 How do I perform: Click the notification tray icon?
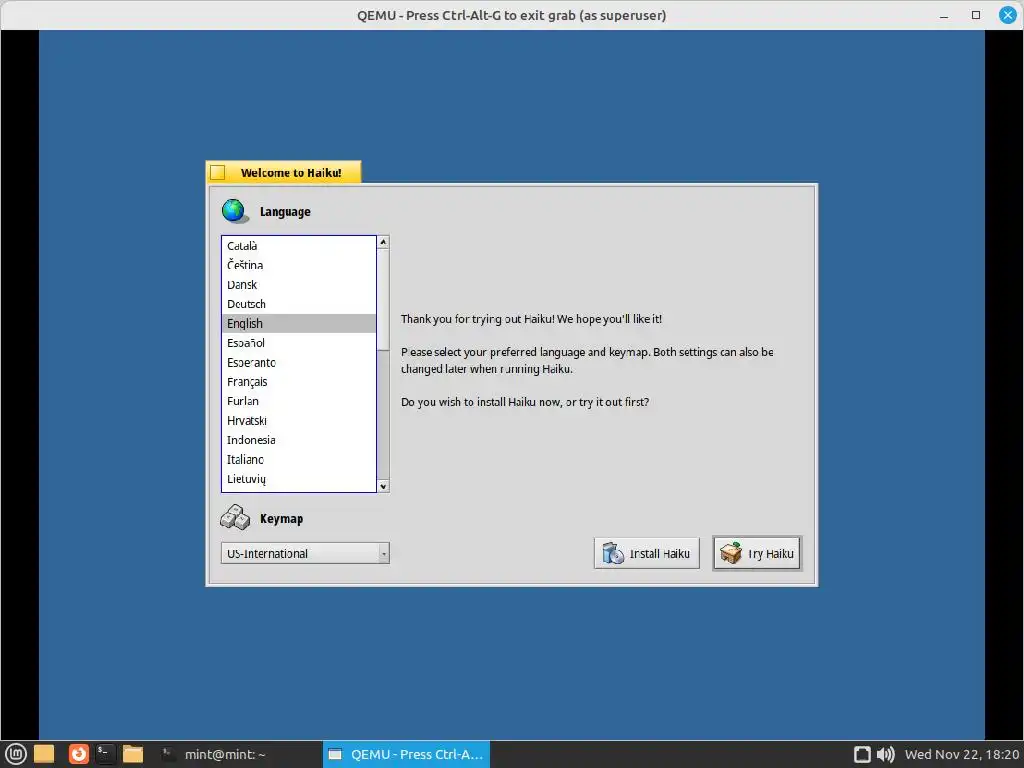click(862, 754)
